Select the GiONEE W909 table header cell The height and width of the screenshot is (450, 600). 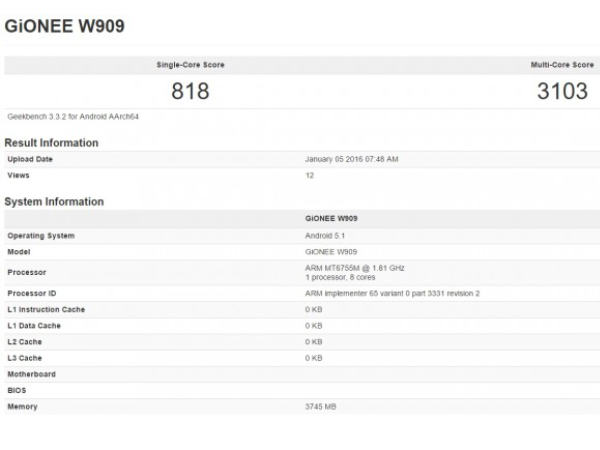[331, 218]
